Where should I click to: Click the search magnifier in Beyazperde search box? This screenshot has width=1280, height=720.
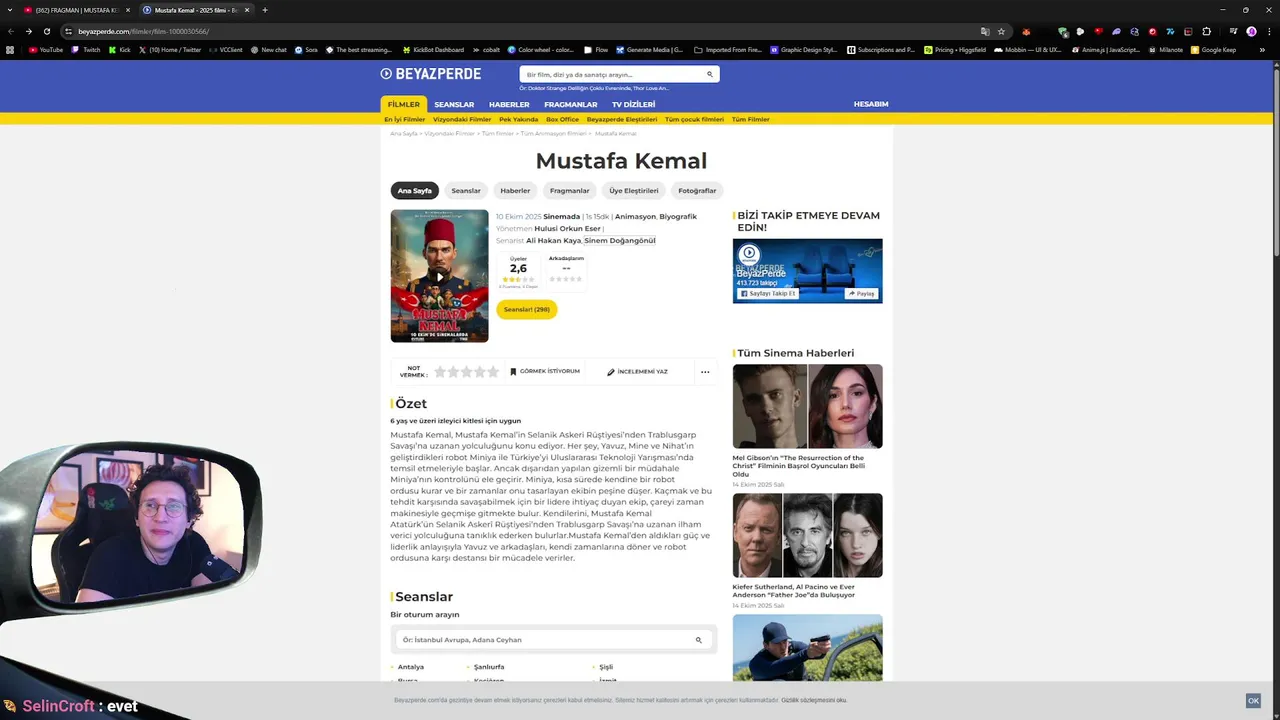point(710,74)
